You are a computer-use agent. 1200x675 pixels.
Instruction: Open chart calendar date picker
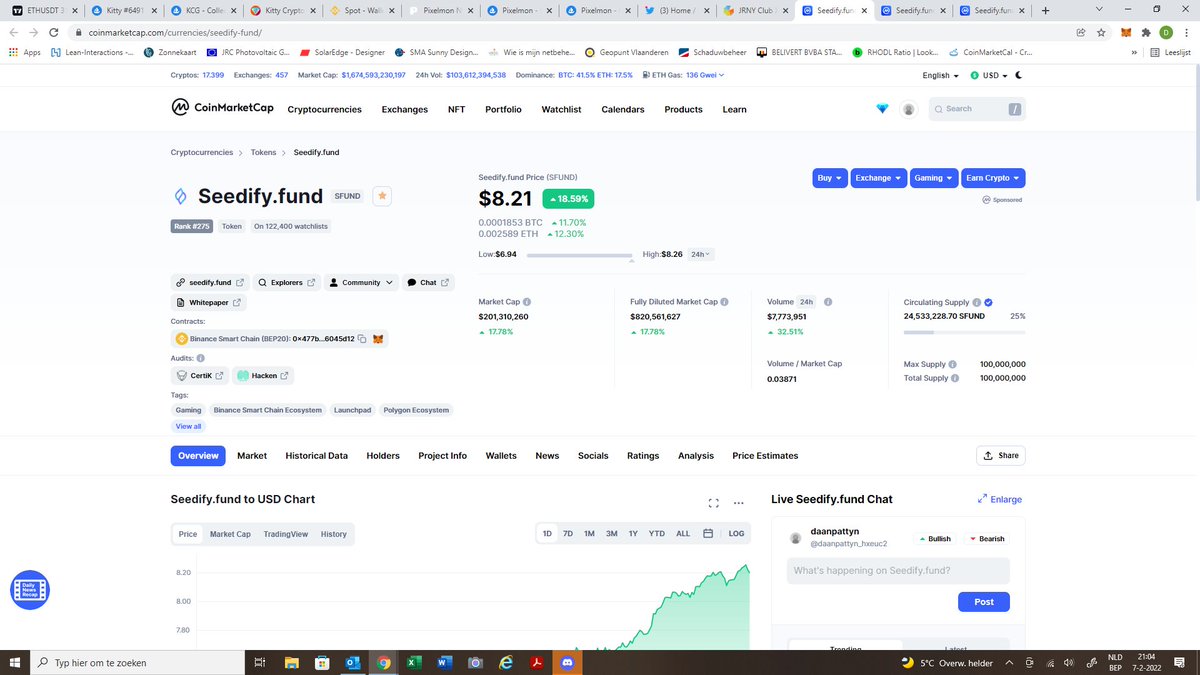point(708,534)
